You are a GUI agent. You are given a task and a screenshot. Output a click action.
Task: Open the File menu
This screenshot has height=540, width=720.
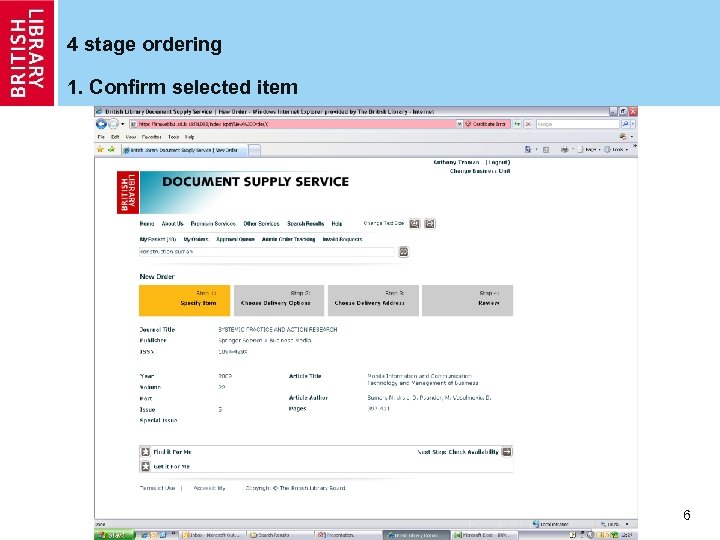[101, 137]
